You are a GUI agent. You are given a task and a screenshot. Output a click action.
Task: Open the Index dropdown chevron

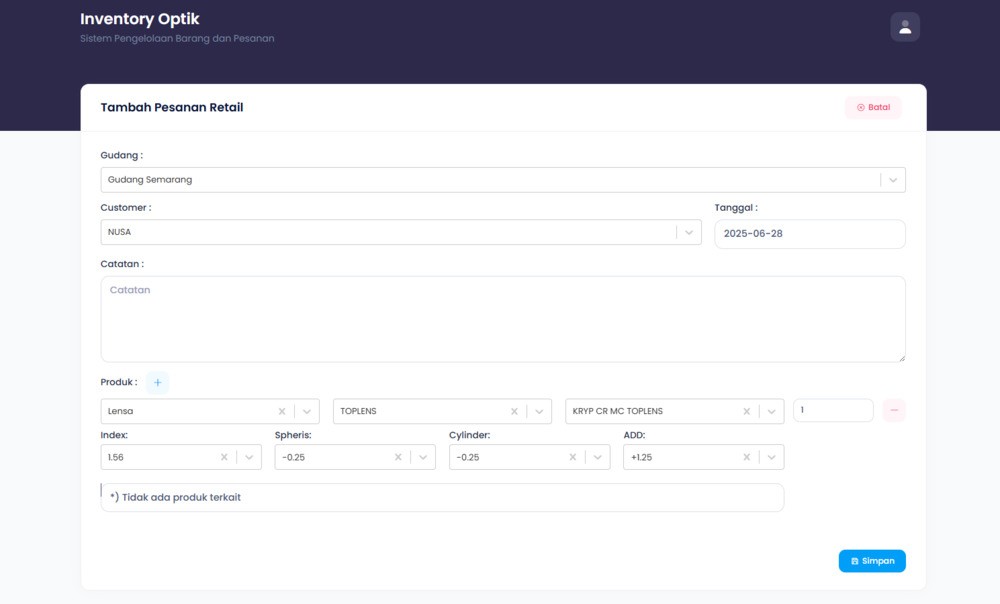click(x=249, y=457)
